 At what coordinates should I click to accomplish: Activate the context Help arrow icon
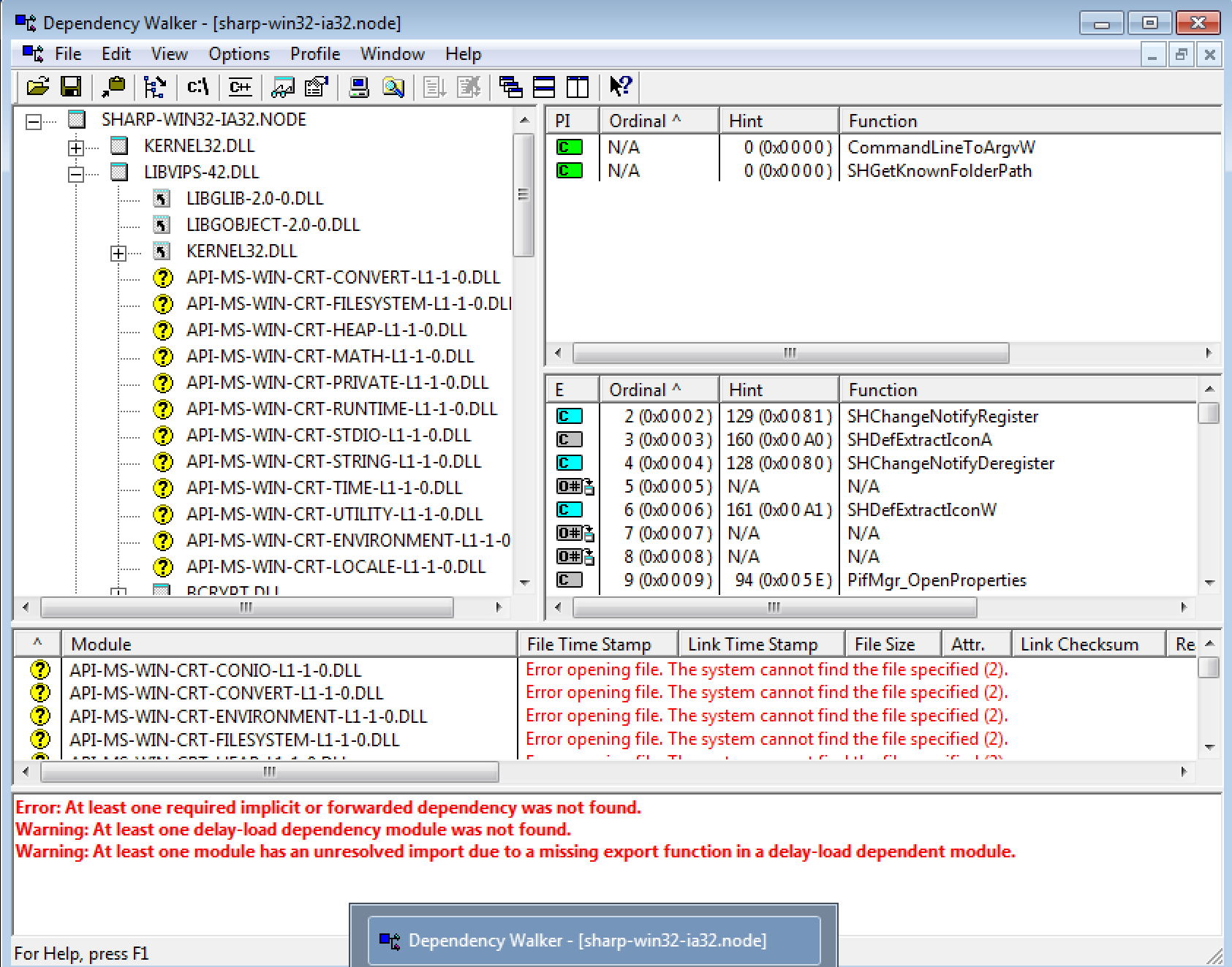[x=621, y=87]
